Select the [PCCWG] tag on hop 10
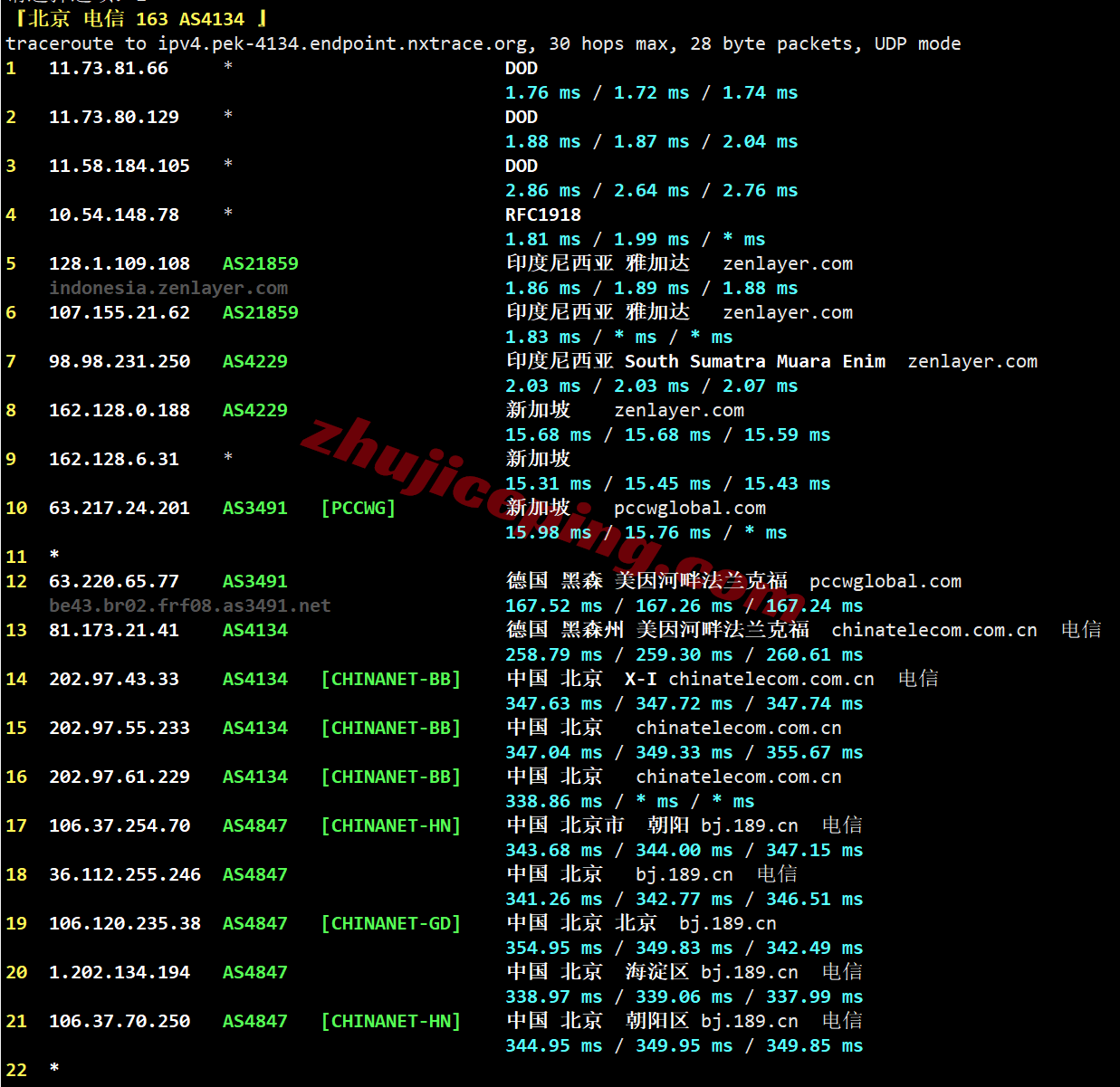Viewport: 1120px width, 1087px height. click(x=359, y=508)
